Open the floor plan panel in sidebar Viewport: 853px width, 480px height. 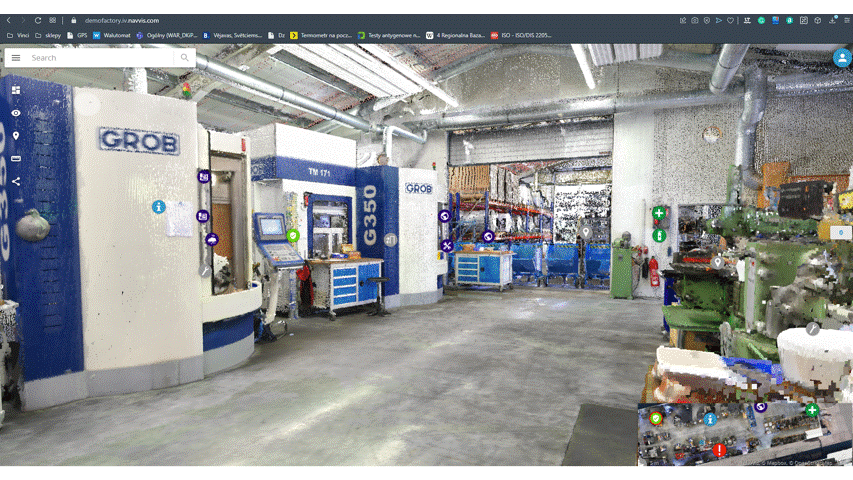click(16, 90)
